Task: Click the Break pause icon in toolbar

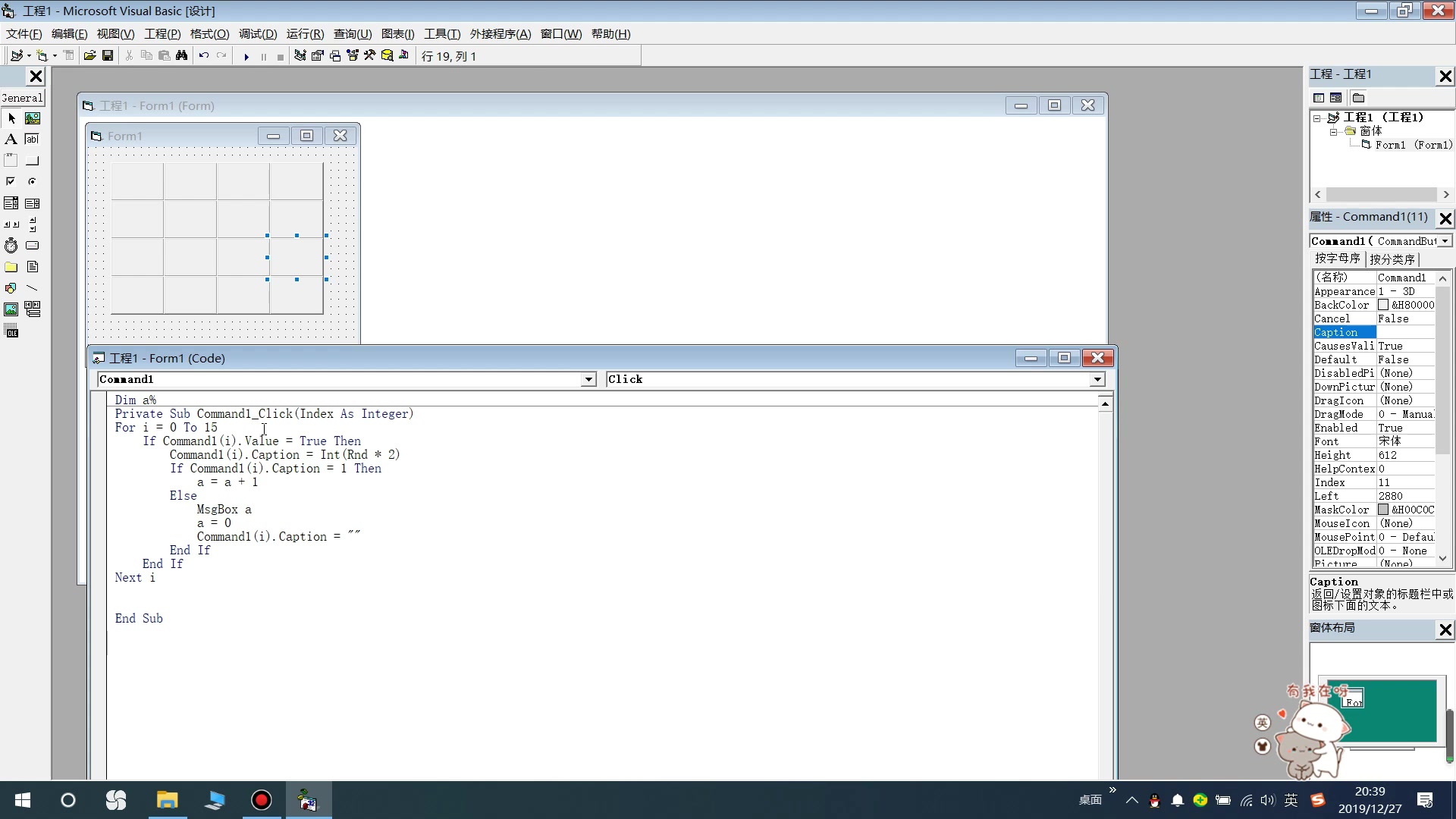Action: pos(263,57)
